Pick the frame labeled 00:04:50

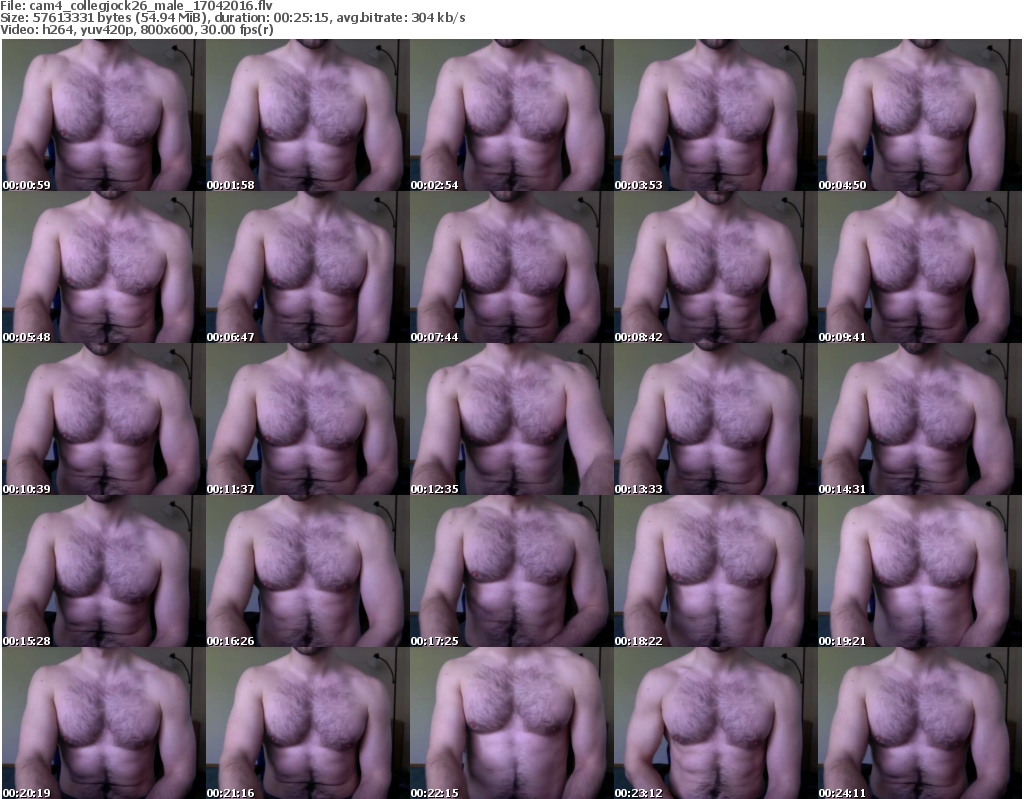coord(920,115)
